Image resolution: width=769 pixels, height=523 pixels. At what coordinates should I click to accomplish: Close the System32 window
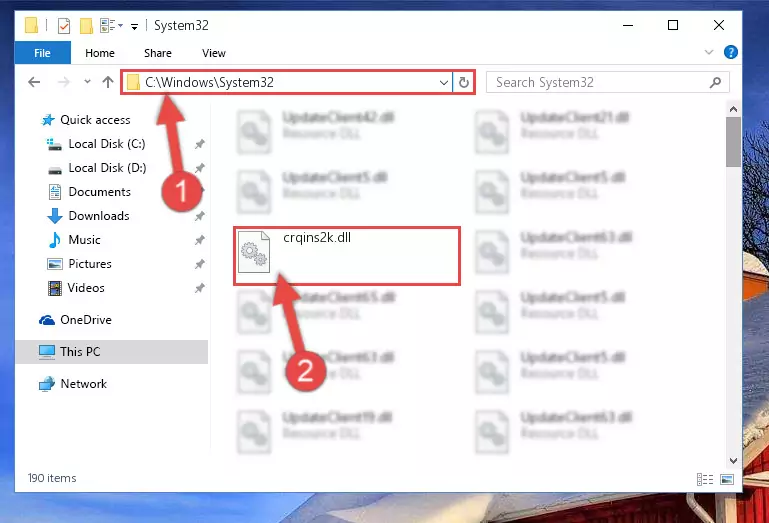[718, 25]
